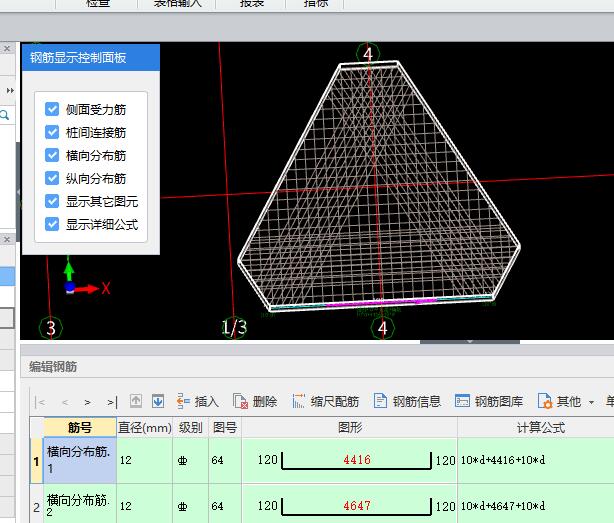Screen dimensions: 614x523
Task: Select 图号 column header
Action: tap(225, 427)
